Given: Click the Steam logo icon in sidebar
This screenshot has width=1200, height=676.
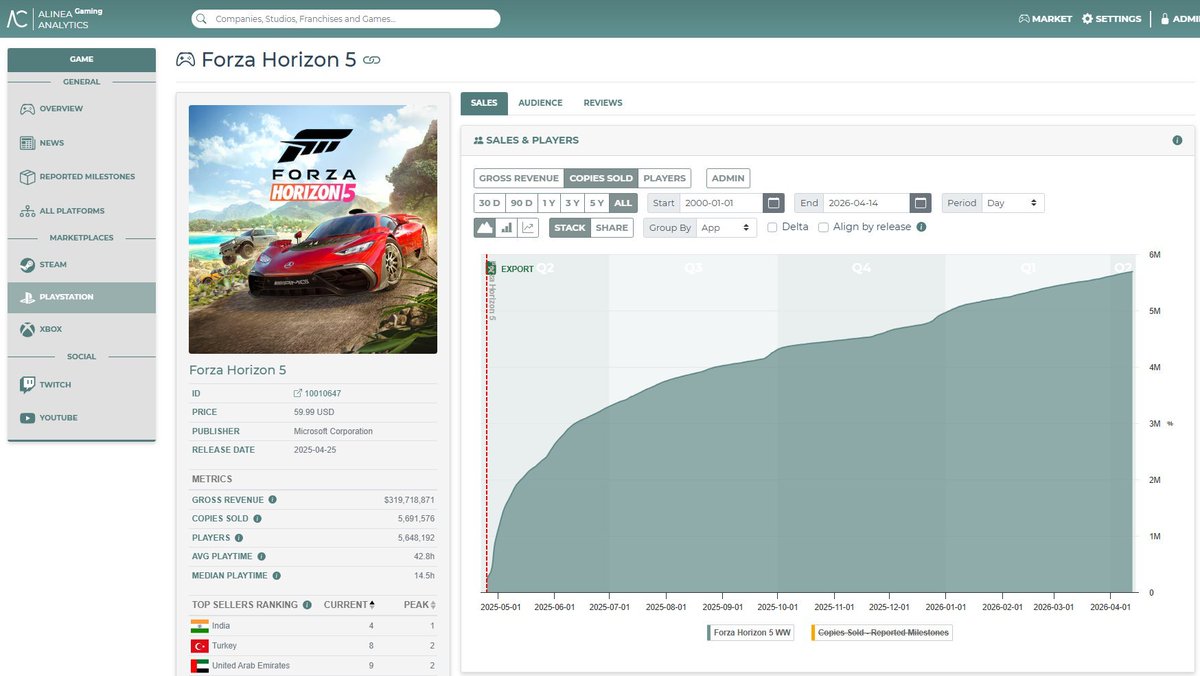Looking at the screenshot, I should pyautogui.click(x=27, y=265).
